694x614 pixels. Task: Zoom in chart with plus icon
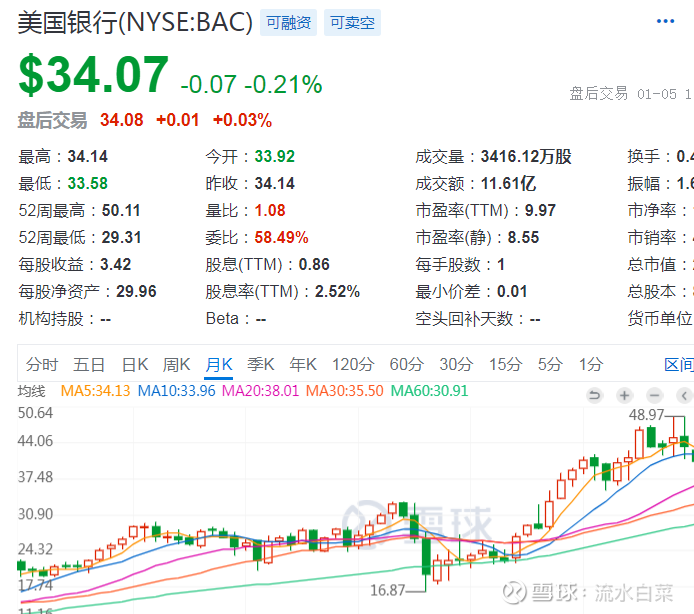pos(625,395)
